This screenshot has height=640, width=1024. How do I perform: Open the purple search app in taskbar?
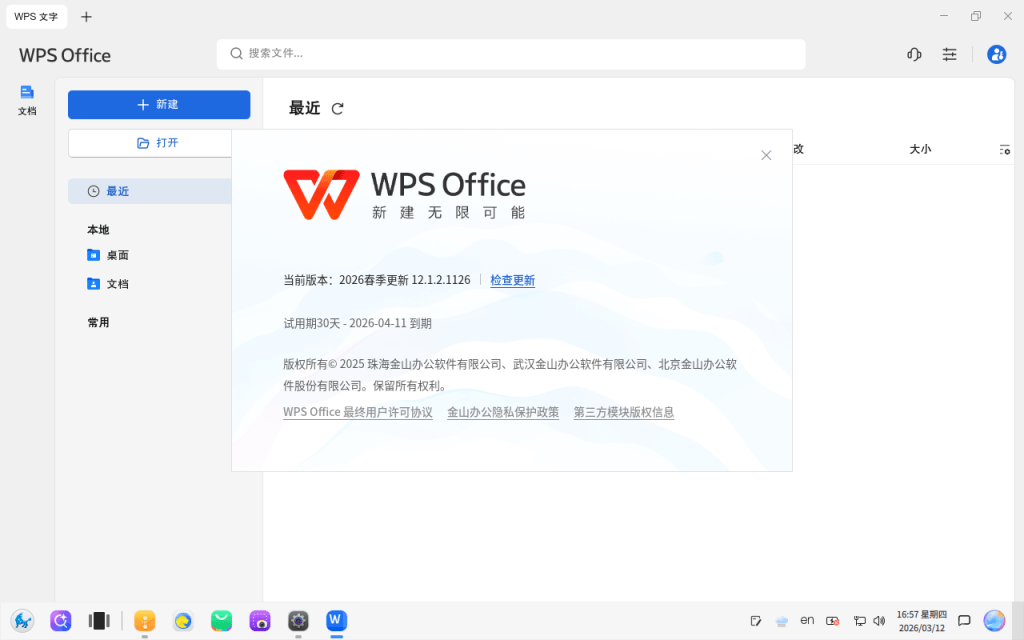[x=61, y=620]
